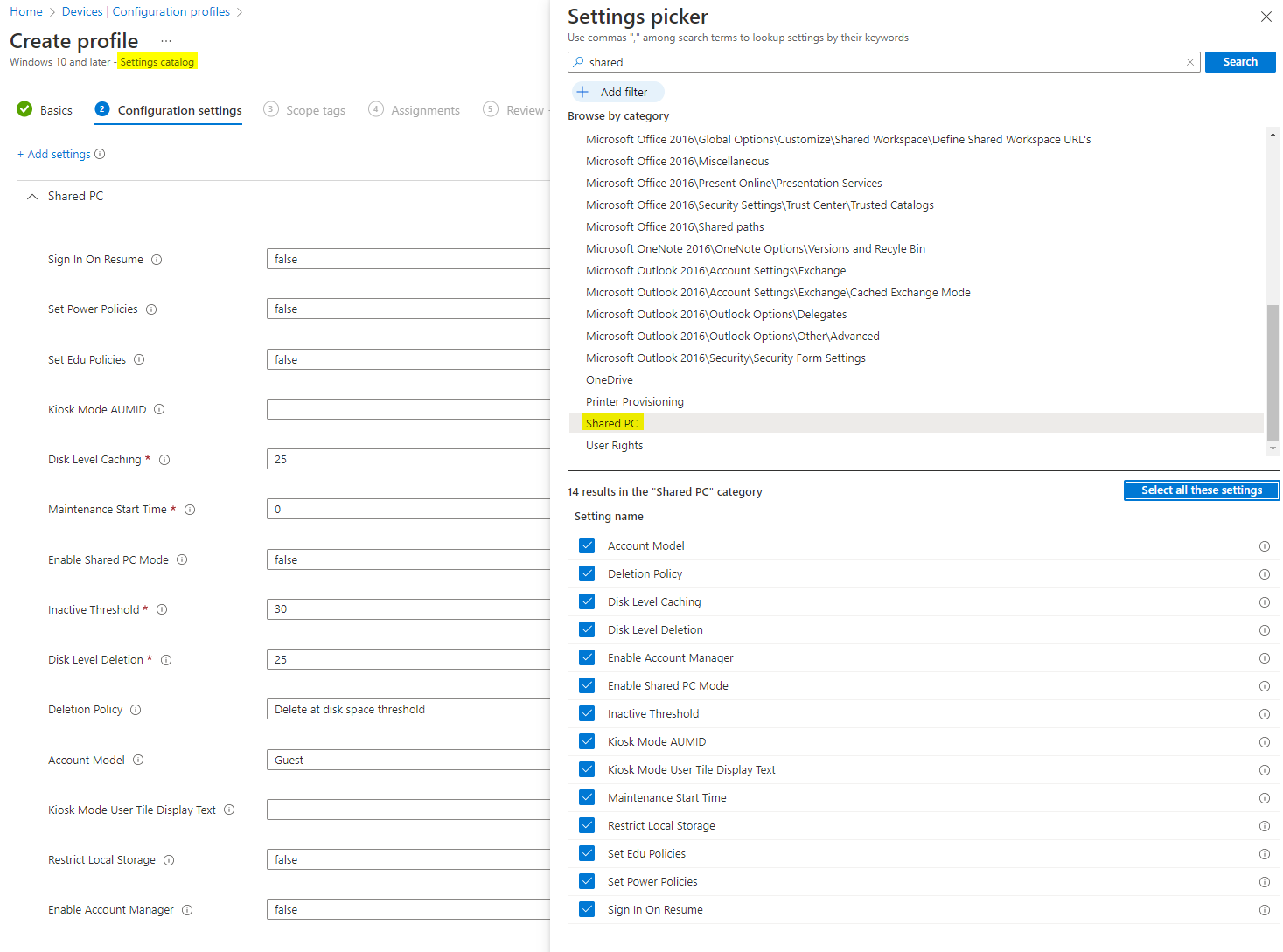
Task: Click the magnifier icon in the search field
Action: click(578, 62)
